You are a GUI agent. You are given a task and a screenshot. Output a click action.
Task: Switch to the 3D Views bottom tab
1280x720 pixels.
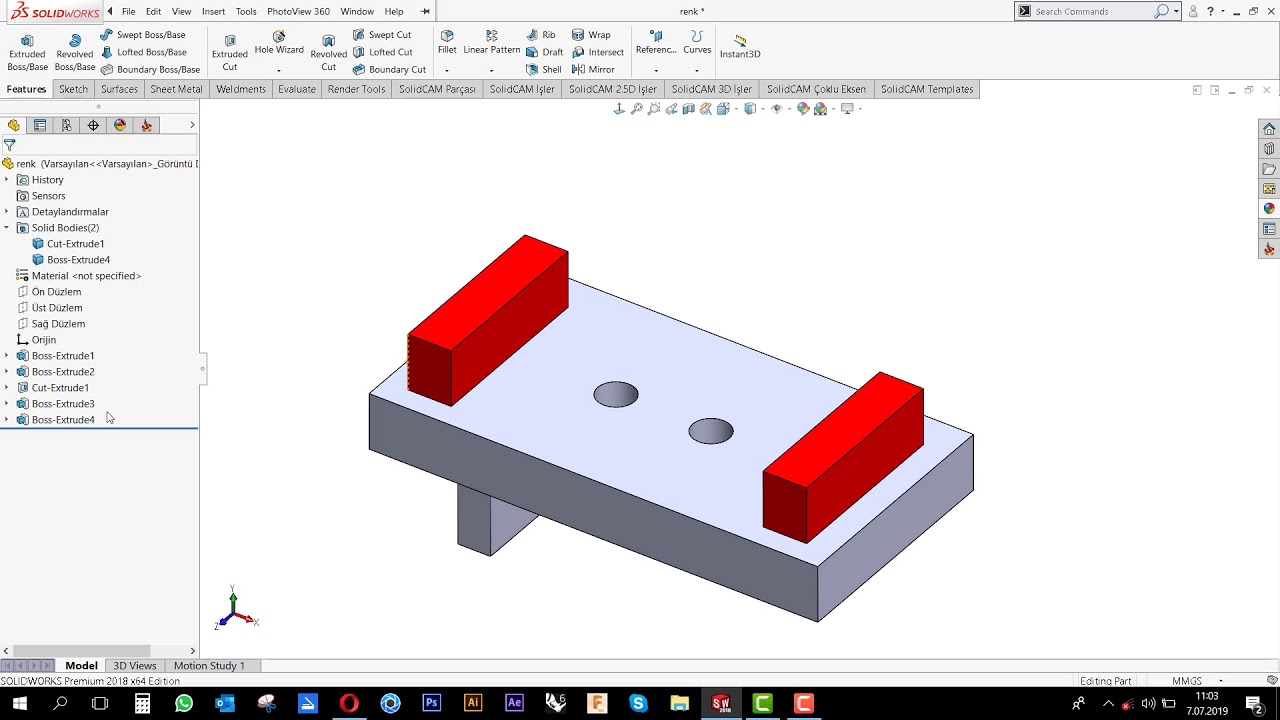135,666
